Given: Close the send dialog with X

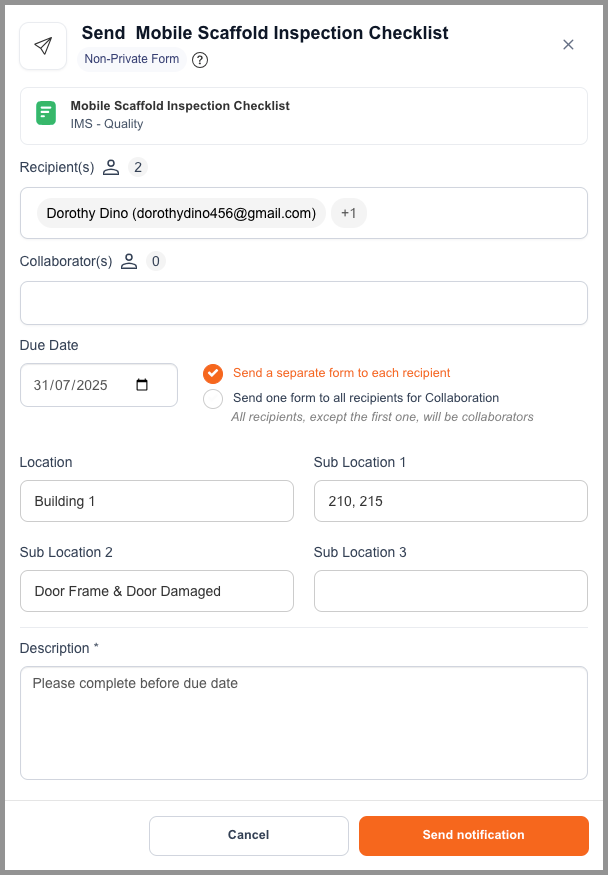Looking at the screenshot, I should (x=568, y=45).
